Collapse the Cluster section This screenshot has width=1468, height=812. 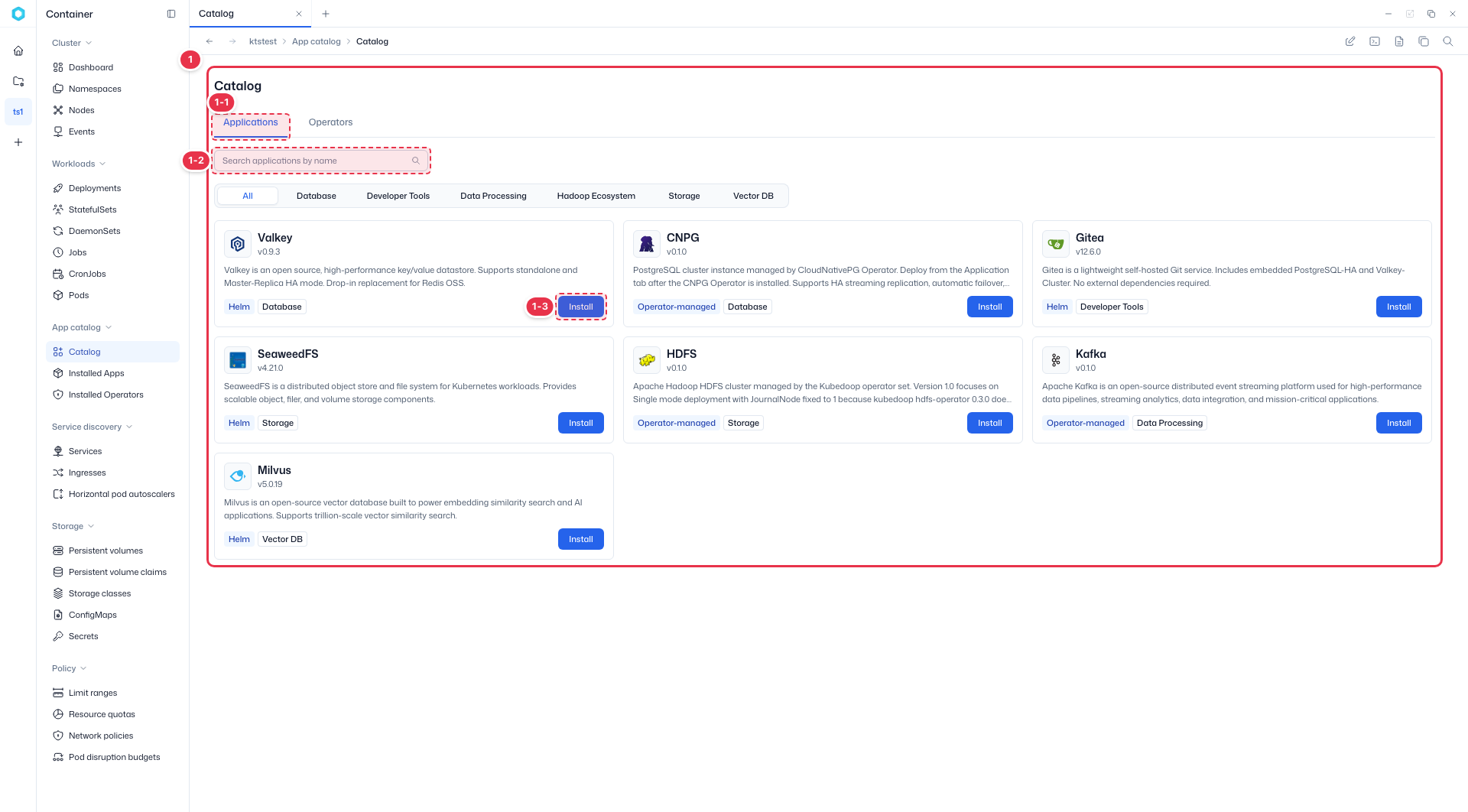pyautogui.click(x=73, y=43)
